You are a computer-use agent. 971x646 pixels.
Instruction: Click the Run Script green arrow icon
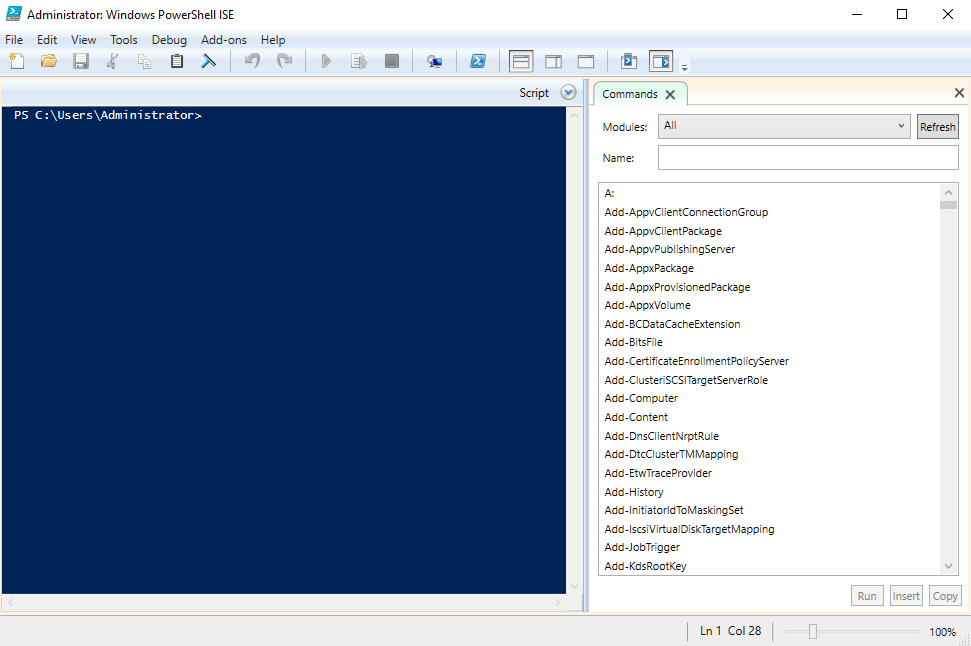tap(326, 61)
